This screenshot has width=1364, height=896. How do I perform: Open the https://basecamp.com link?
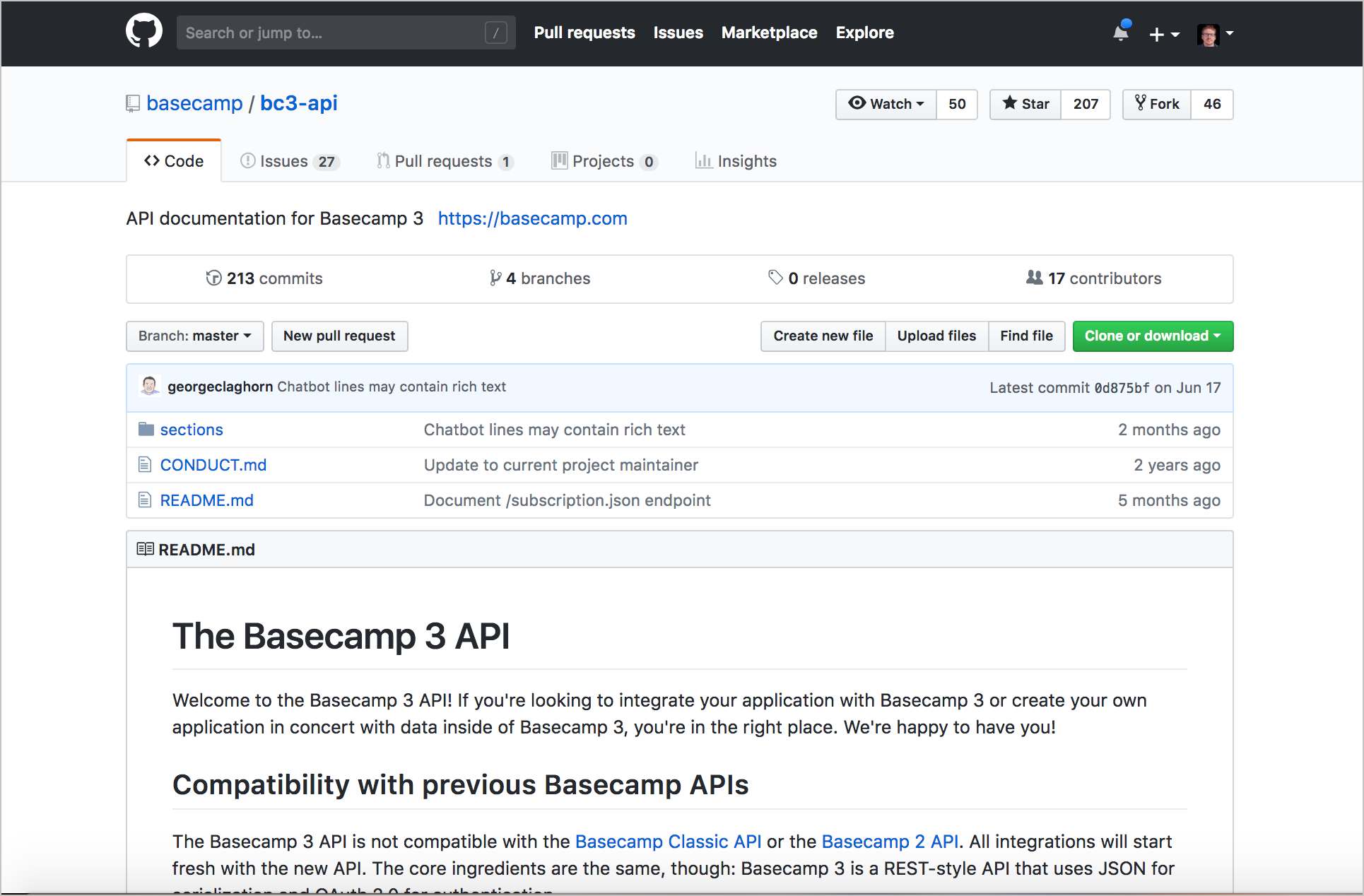pos(533,218)
